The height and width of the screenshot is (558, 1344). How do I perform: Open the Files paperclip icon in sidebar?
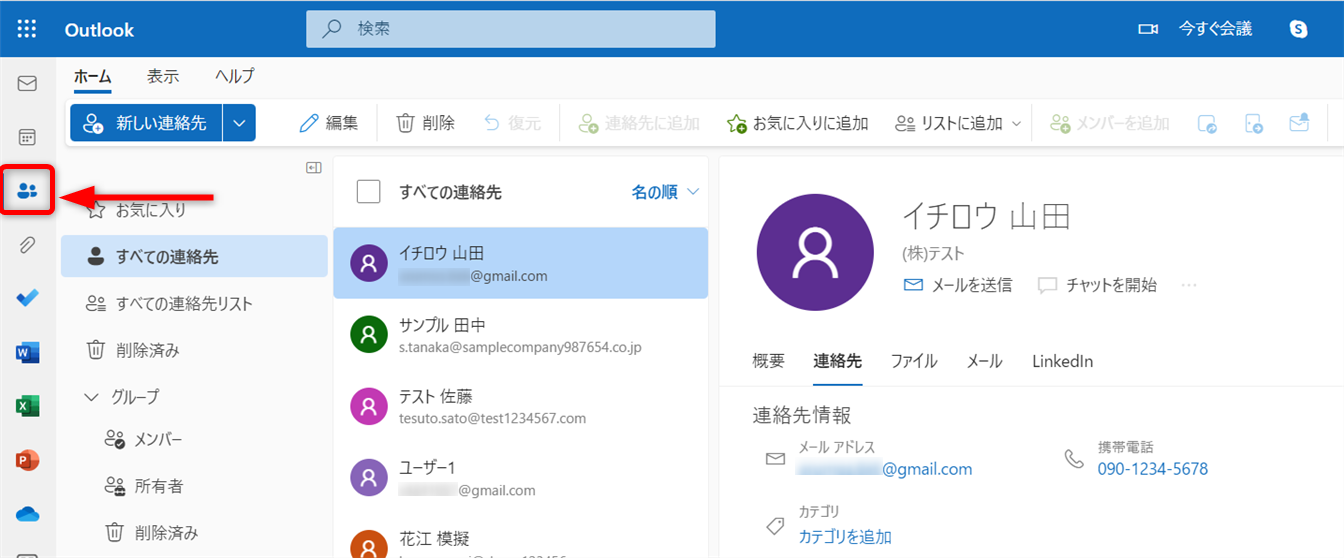(x=27, y=245)
